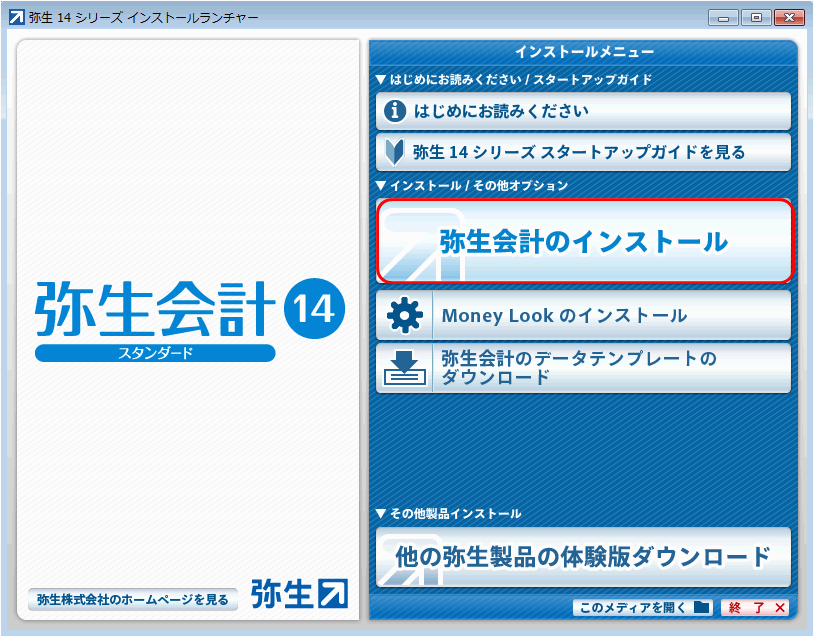Launch Money Look のインストール

click(583, 315)
